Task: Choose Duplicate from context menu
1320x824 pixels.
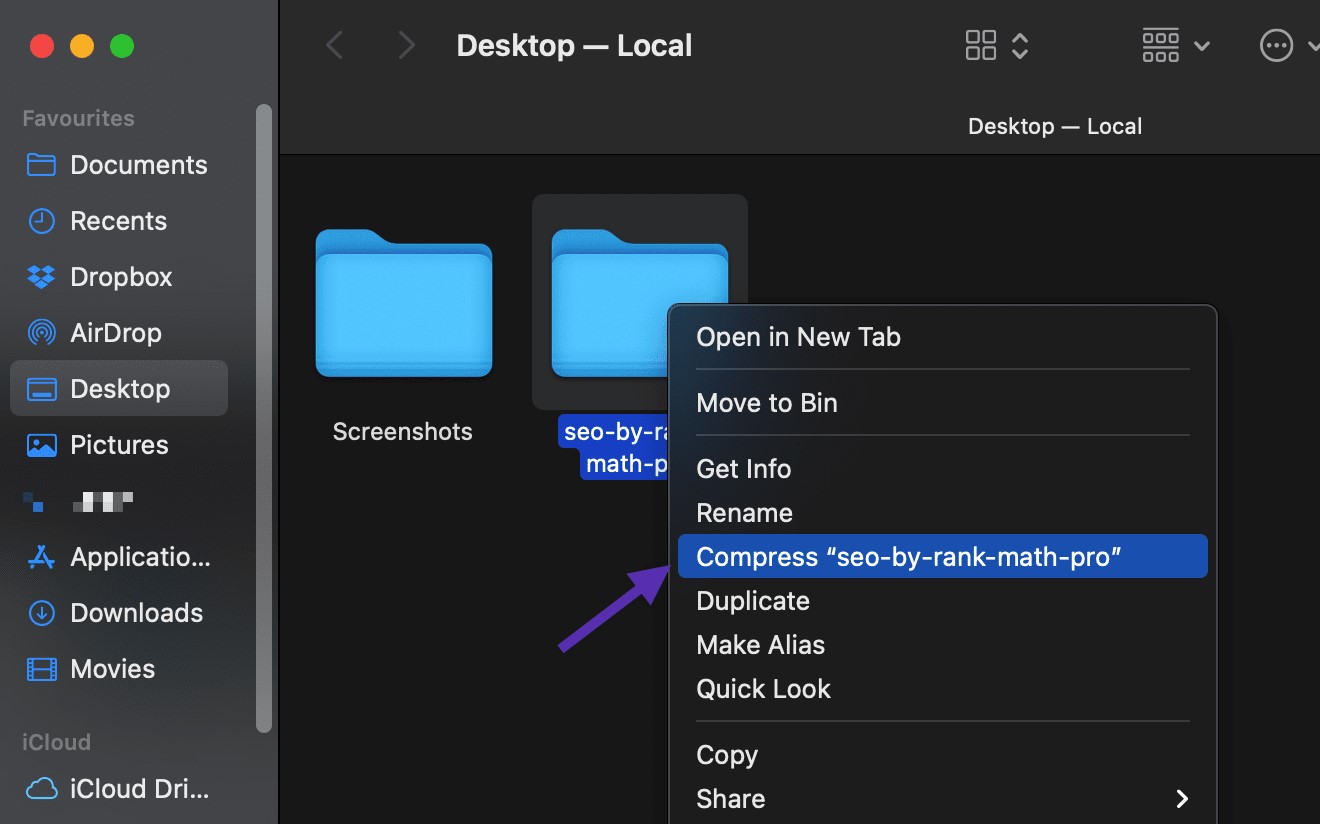Action: (943, 601)
